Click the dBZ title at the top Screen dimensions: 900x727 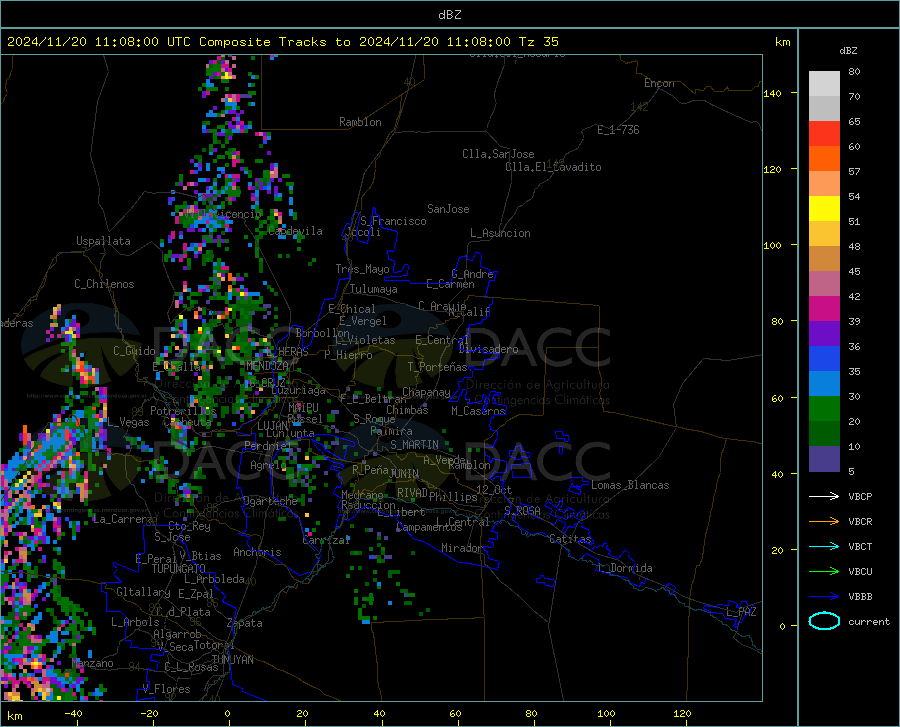pos(449,15)
